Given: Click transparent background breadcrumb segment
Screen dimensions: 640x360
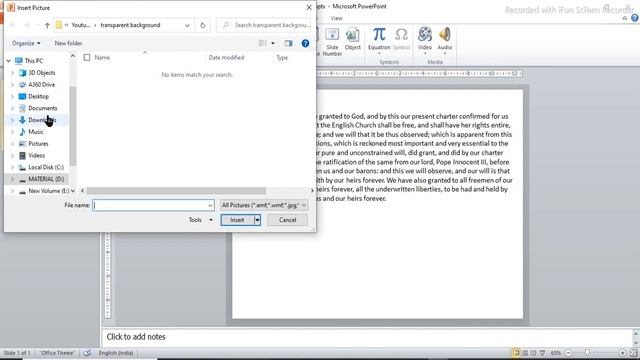Looking at the screenshot, I should [130, 25].
